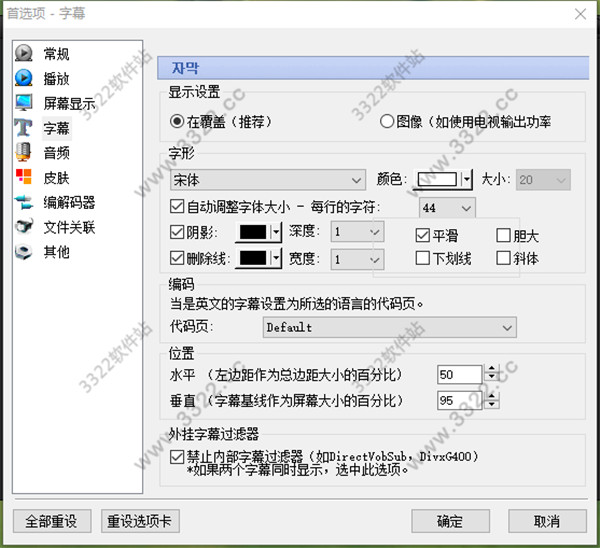This screenshot has width=600, height=548.
Task: Open the 宋体 font dropdown
Action: coord(268,180)
